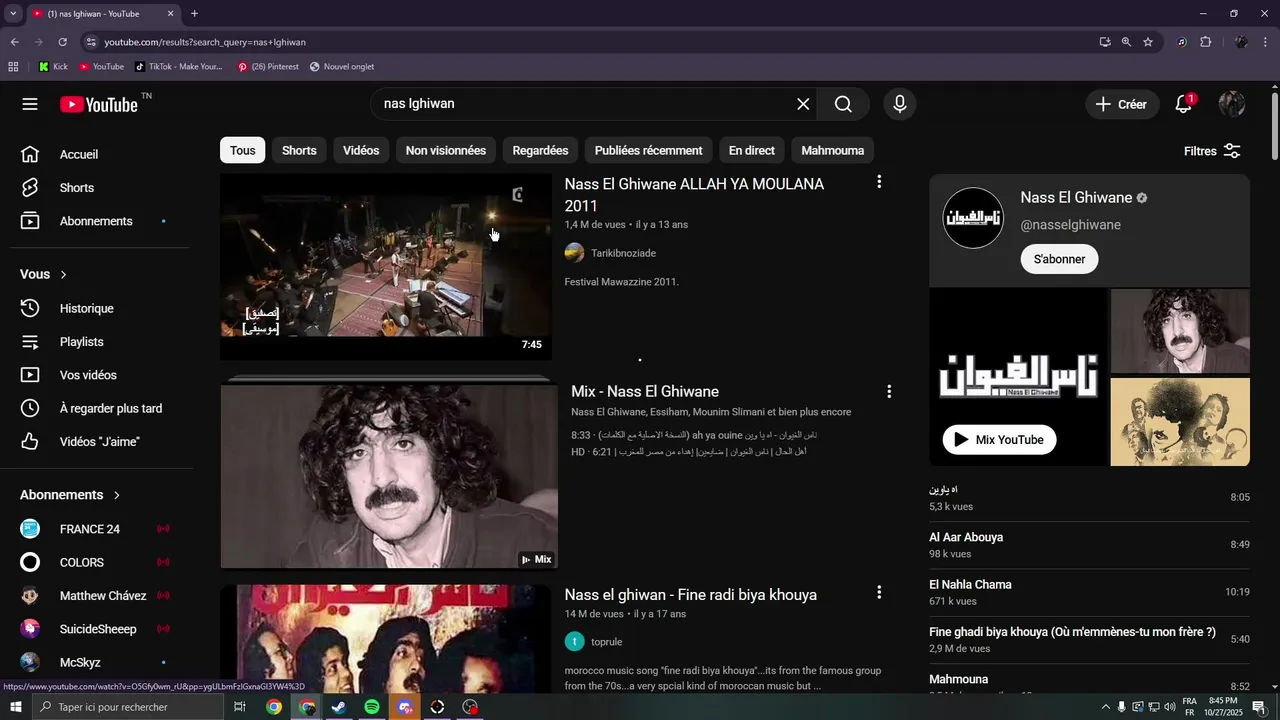Bookmark this page with the star icon

click(x=1148, y=42)
